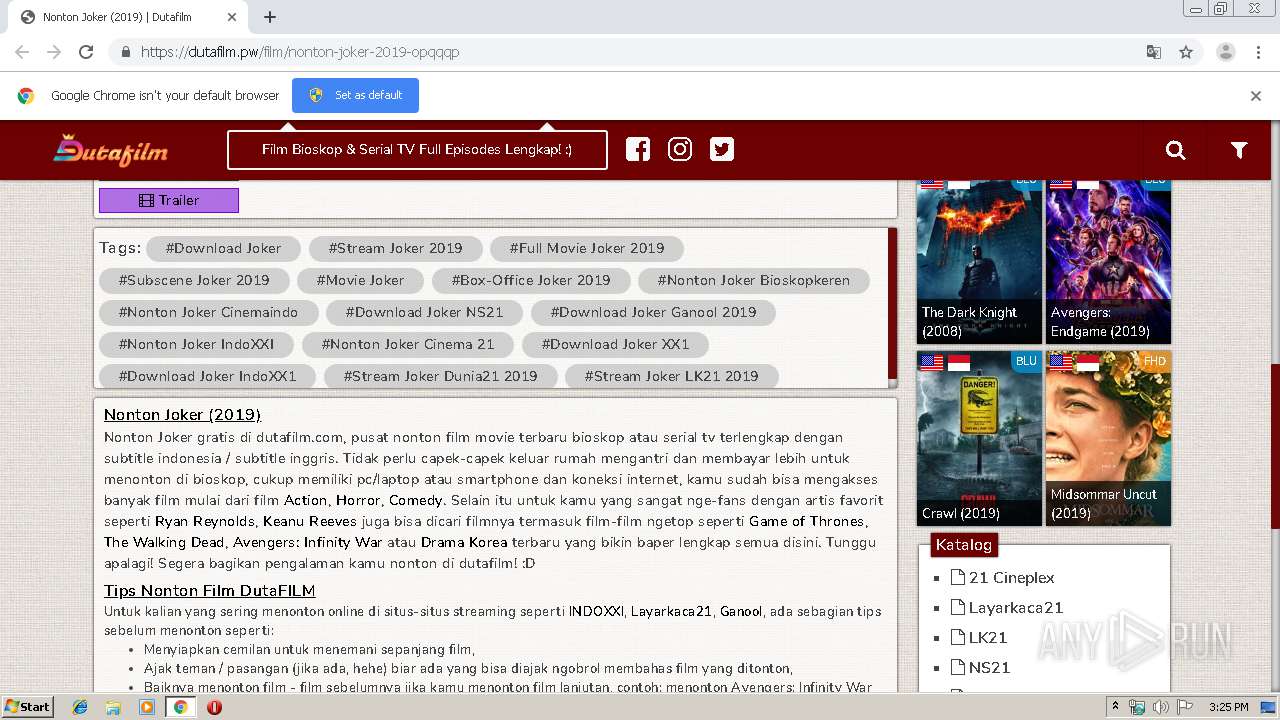Click the Nonton Joker (2019) heading
The image size is (1280, 720).
coord(182,414)
